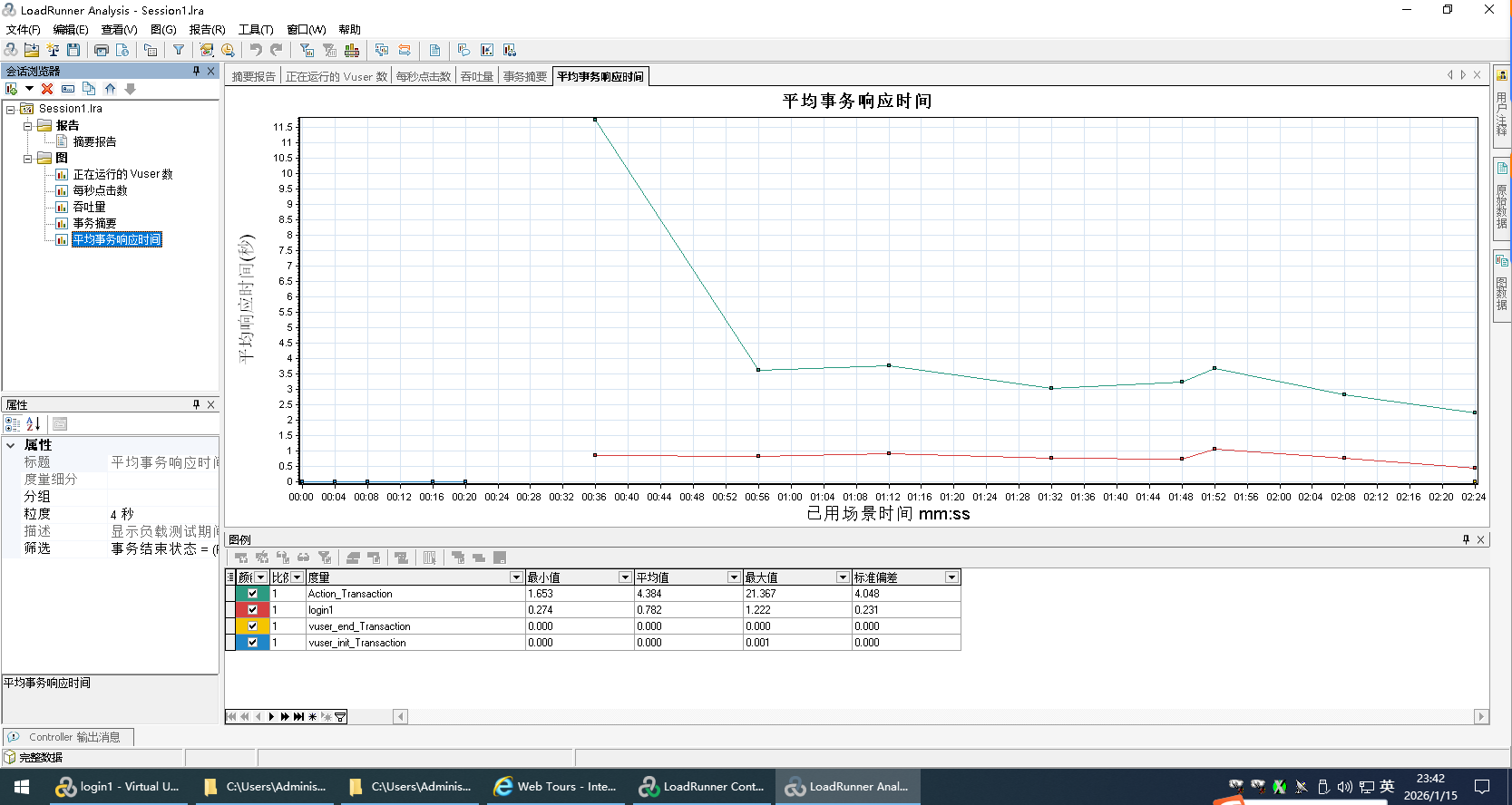Switch to Web Tours Internet Explorer in taskbar
Image resolution: width=1512 pixels, height=805 pixels.
[x=555, y=787]
